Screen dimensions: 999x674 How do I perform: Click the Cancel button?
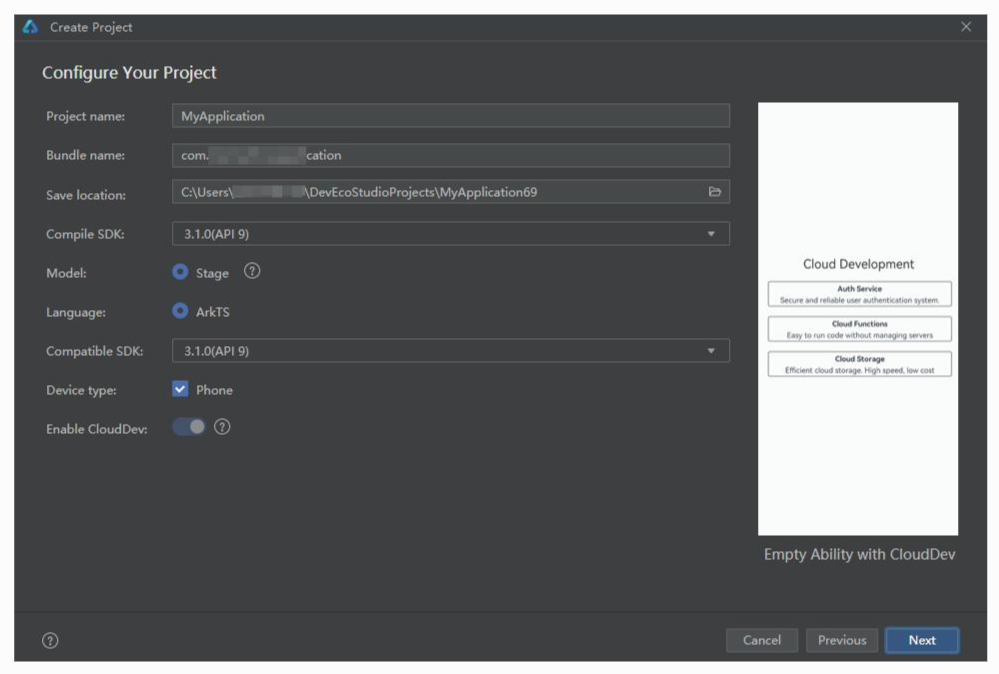pyautogui.click(x=761, y=640)
